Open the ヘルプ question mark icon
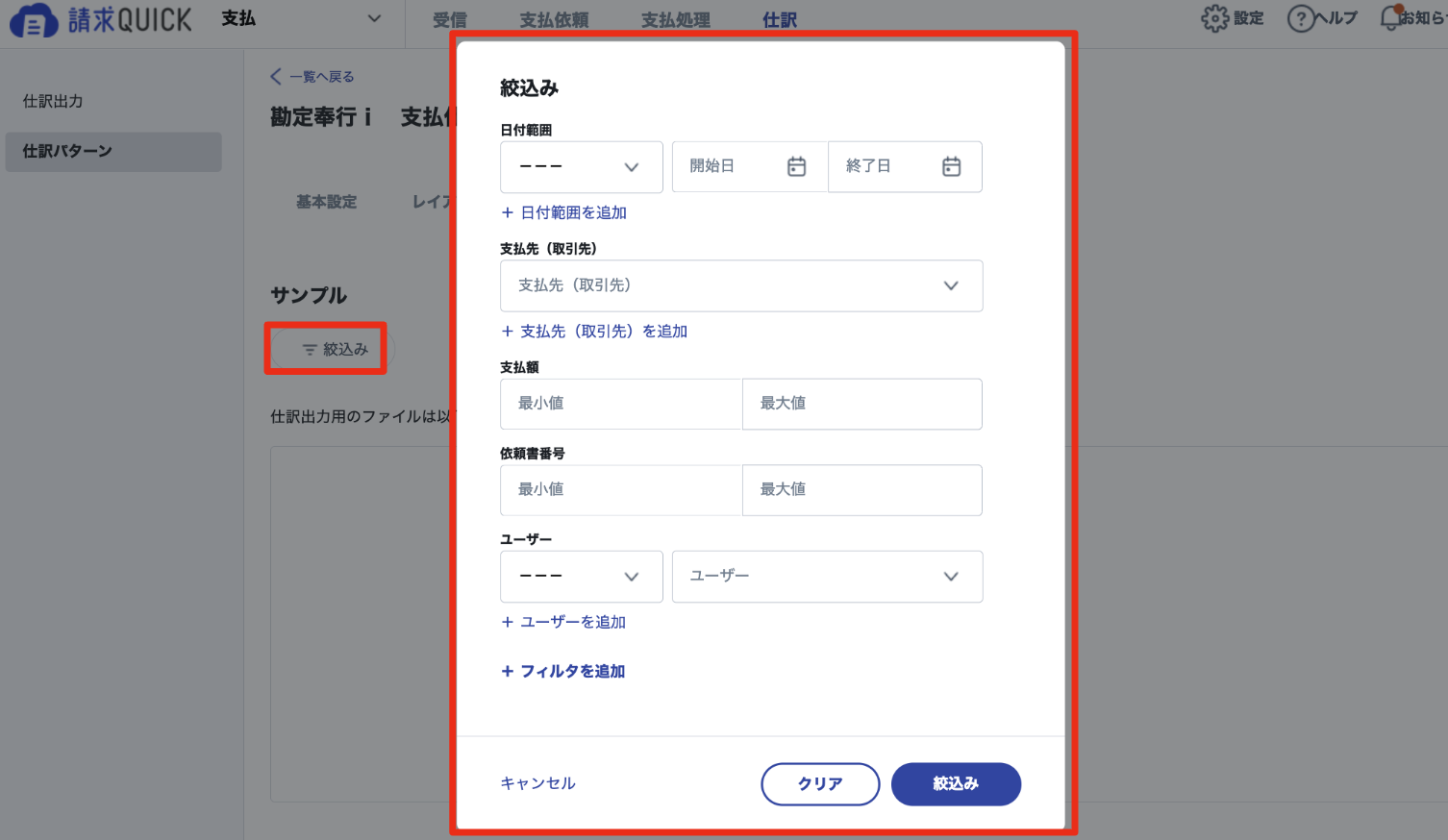Screen dimensions: 1448x840 (1300, 18)
